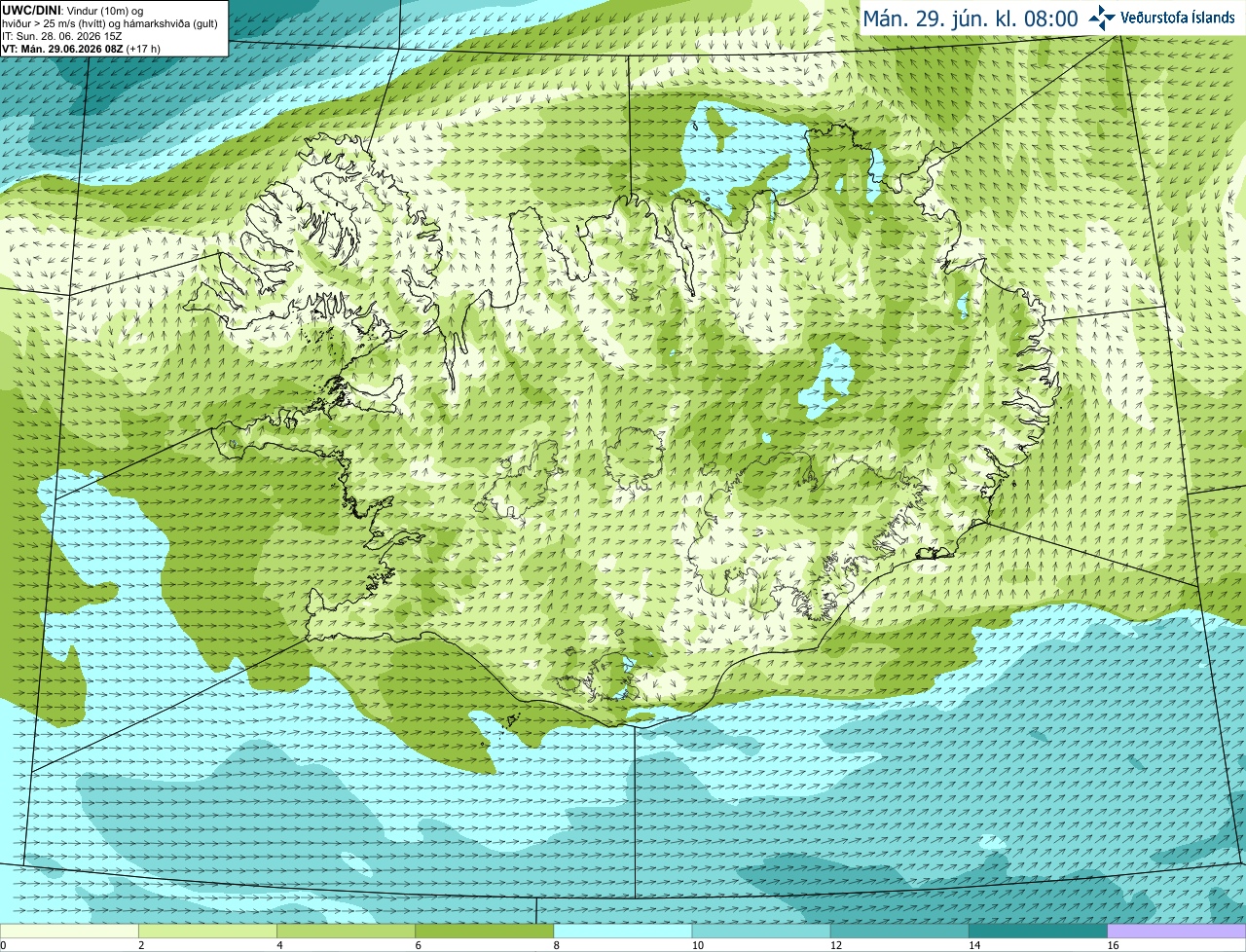Click the Veðurstofa Íslands logo icon
This screenshot has width=1246, height=952.
point(1102,18)
